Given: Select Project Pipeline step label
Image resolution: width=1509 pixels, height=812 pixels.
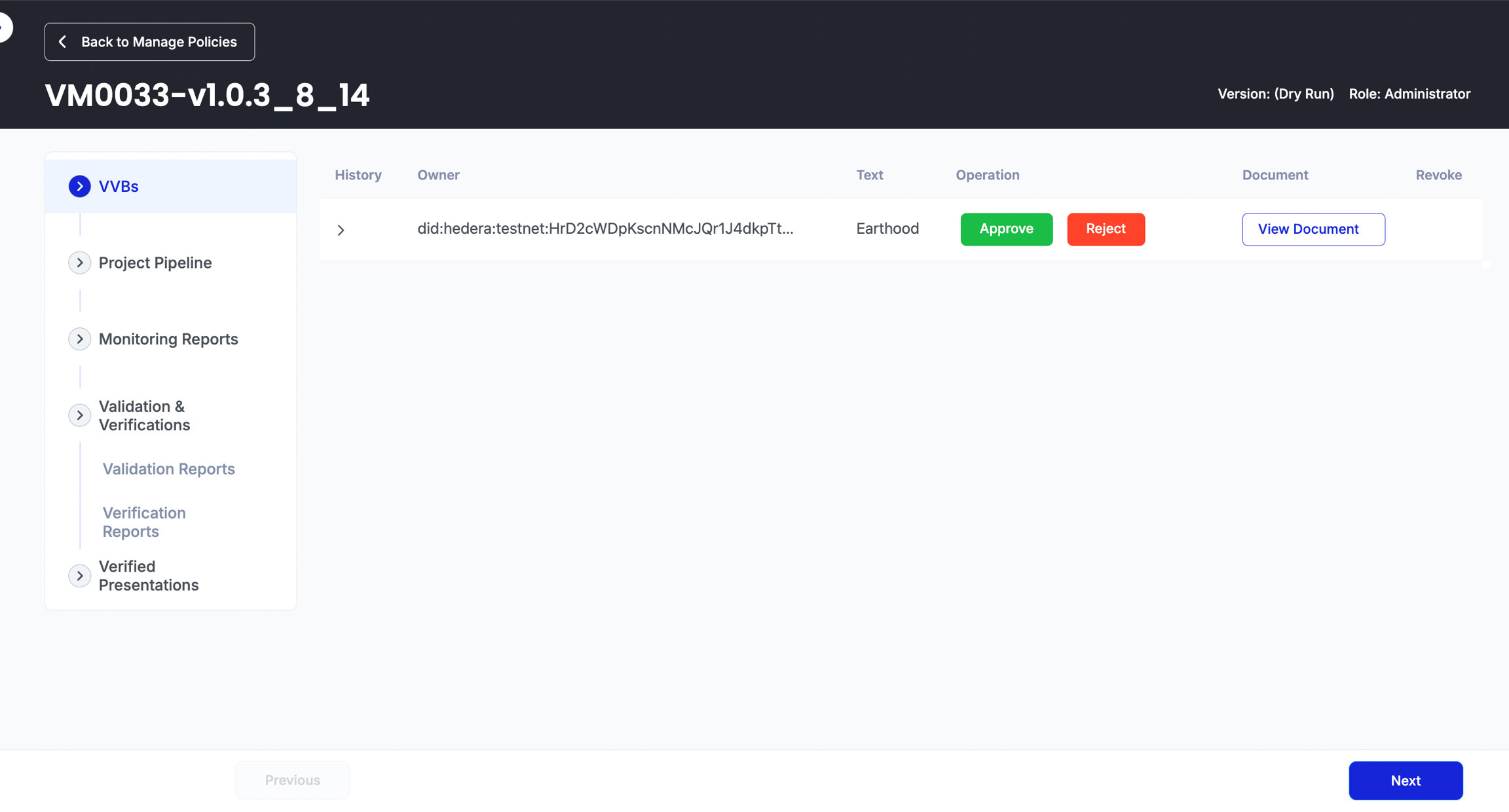Looking at the screenshot, I should [155, 263].
